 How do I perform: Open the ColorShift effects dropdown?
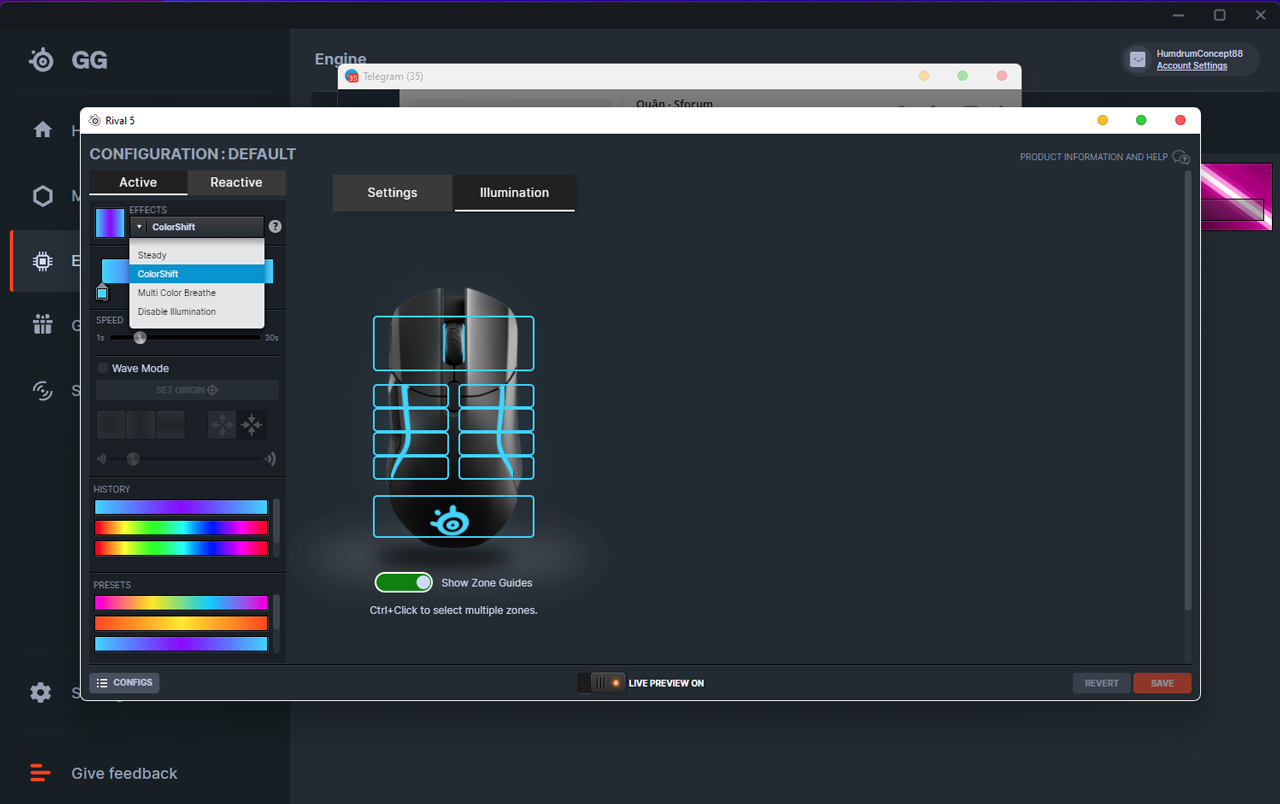pos(197,227)
